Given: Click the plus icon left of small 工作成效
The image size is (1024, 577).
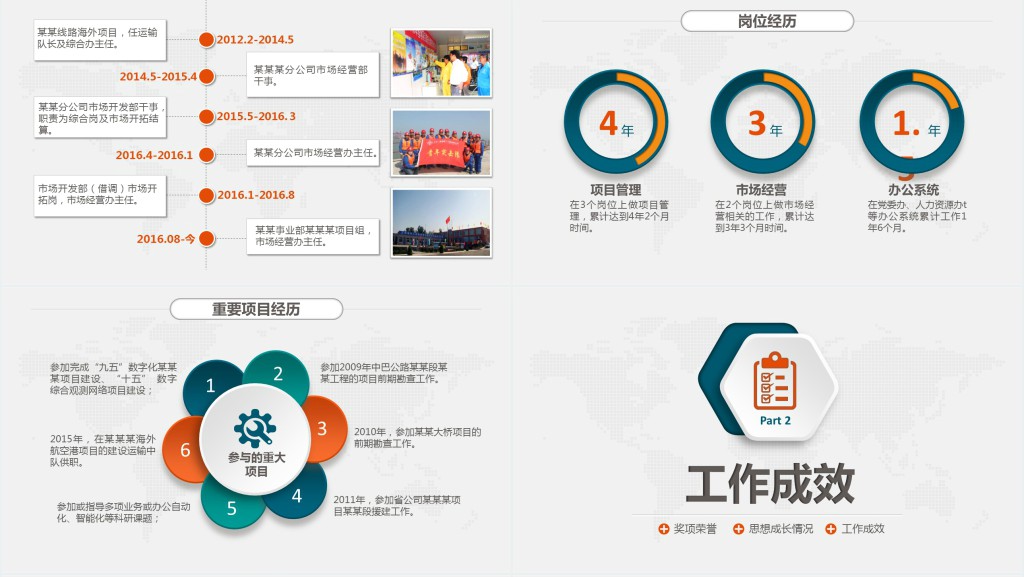Looking at the screenshot, I should pyautogui.click(x=831, y=529).
